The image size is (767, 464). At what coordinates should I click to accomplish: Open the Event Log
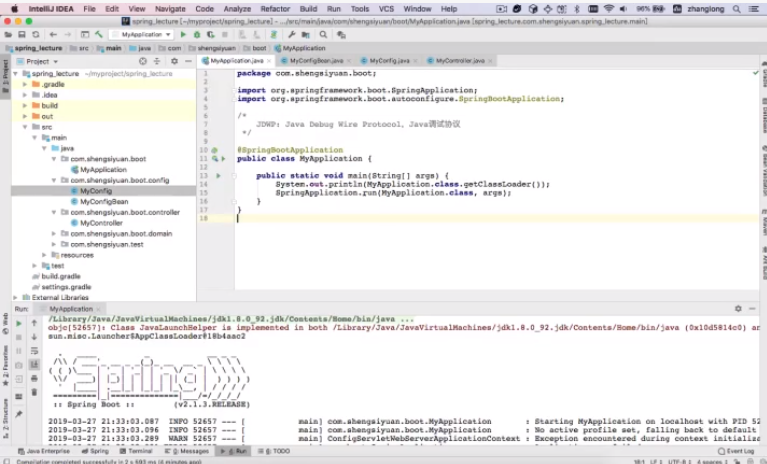[738, 451]
